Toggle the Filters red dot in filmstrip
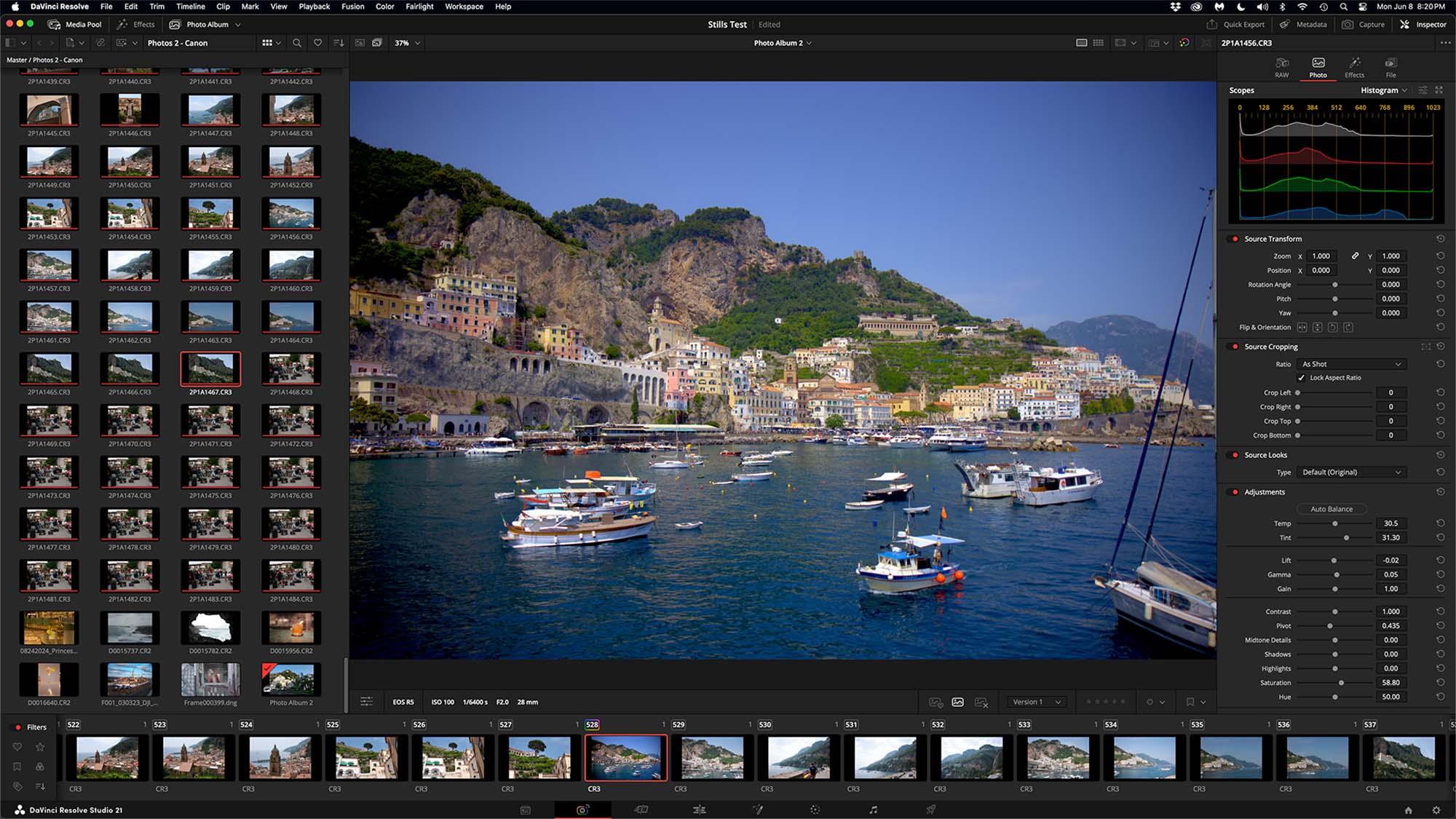 coord(18,727)
